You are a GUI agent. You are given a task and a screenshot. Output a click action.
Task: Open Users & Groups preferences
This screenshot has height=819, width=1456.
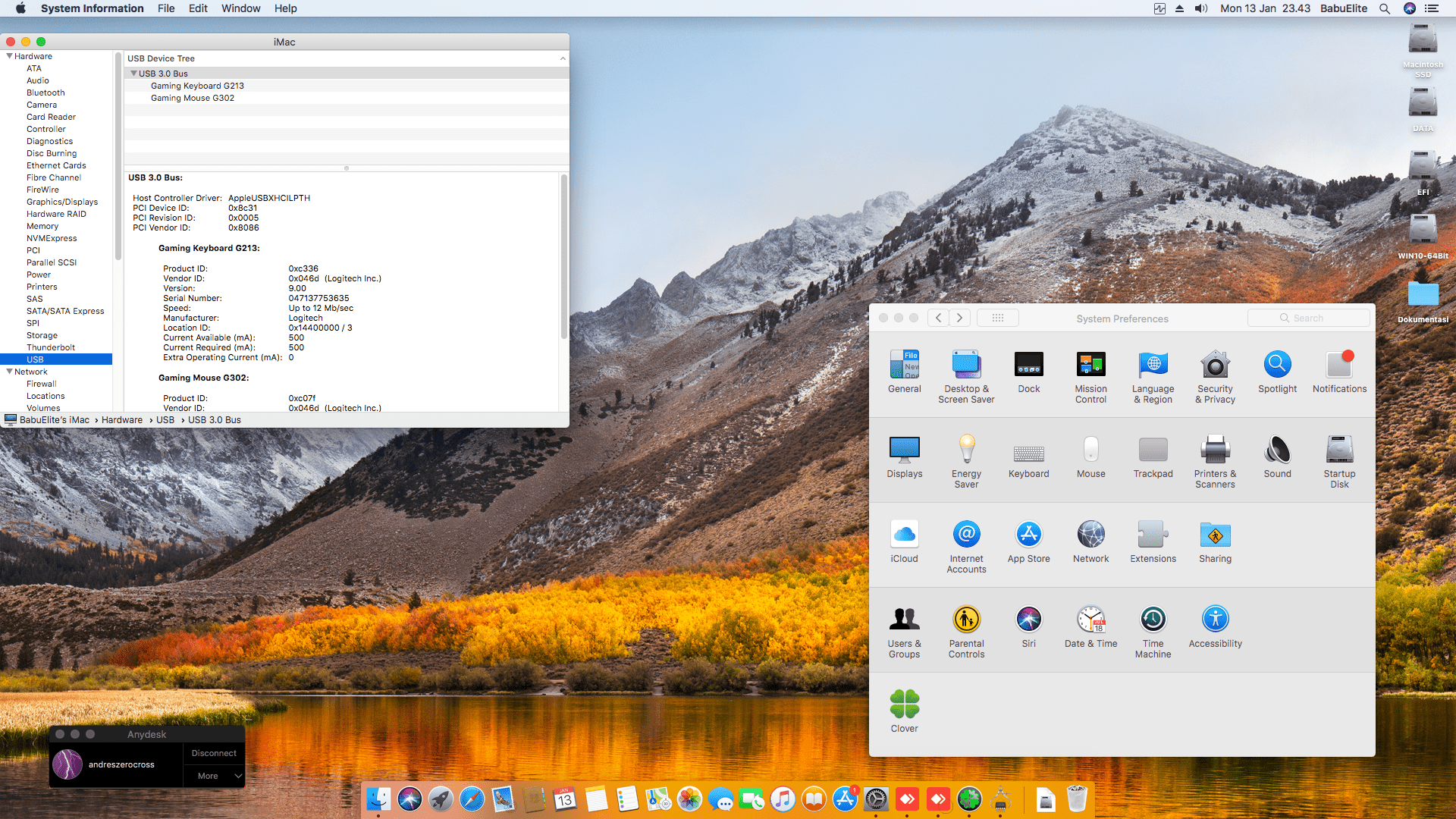tap(904, 620)
